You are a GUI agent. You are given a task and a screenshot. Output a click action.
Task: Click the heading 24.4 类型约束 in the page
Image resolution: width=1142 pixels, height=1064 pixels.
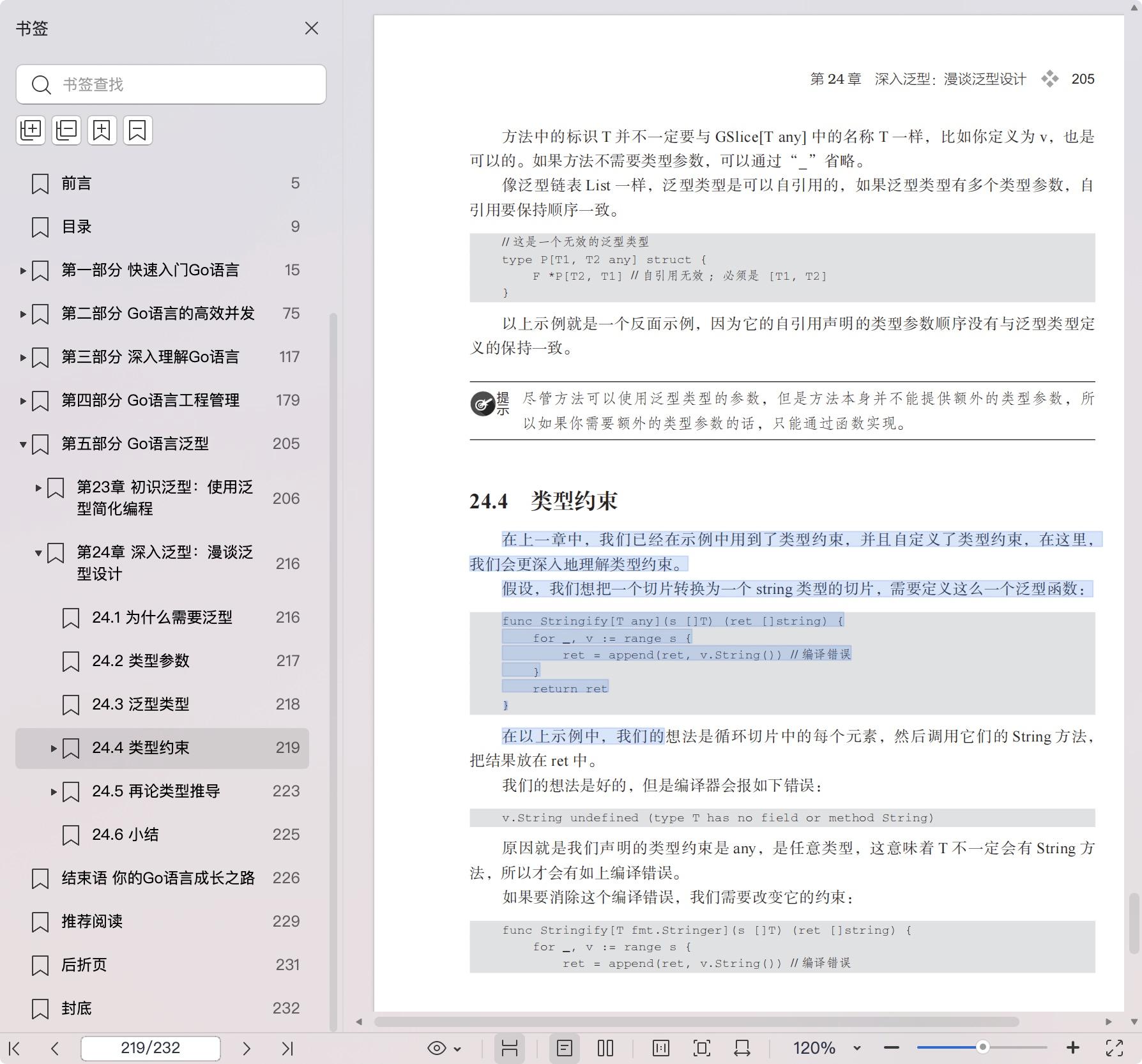[x=544, y=501]
